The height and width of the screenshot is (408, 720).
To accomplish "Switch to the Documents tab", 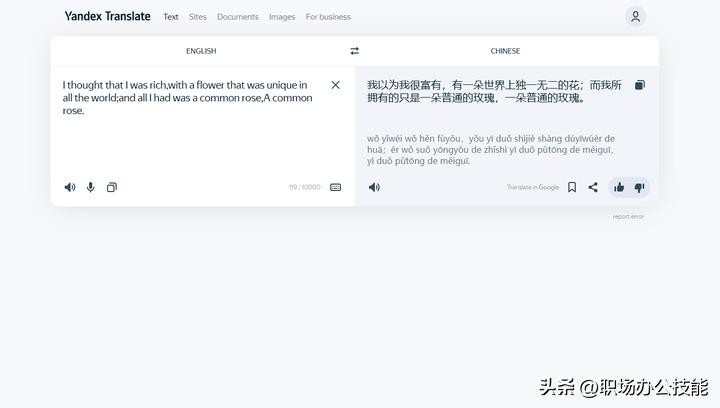I will click(x=237, y=17).
